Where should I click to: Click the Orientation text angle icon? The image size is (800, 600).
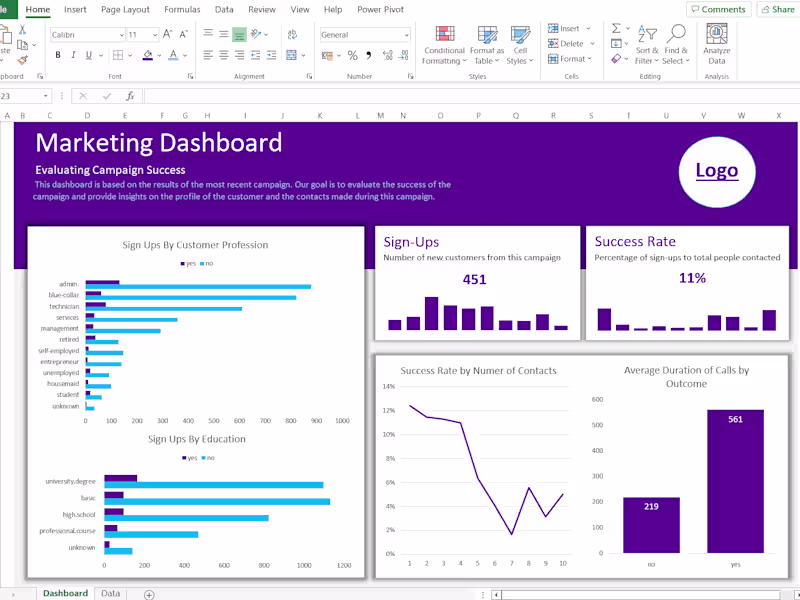pos(256,34)
